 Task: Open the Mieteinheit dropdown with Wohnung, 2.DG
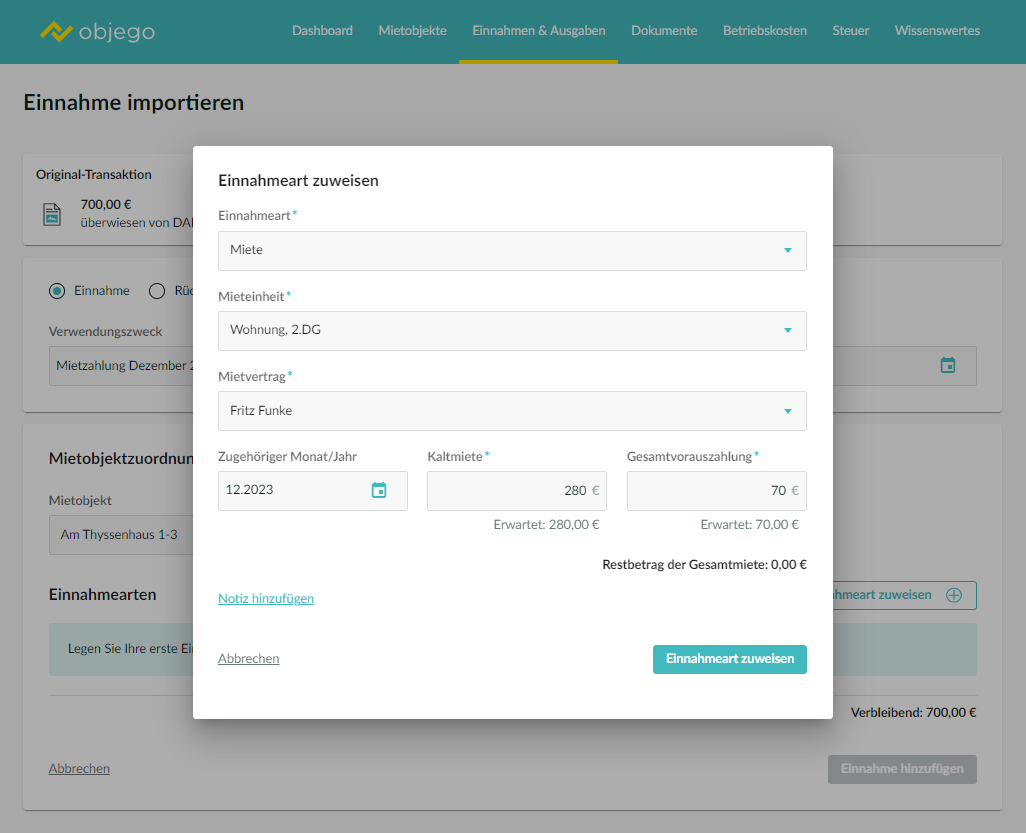pyautogui.click(x=512, y=330)
